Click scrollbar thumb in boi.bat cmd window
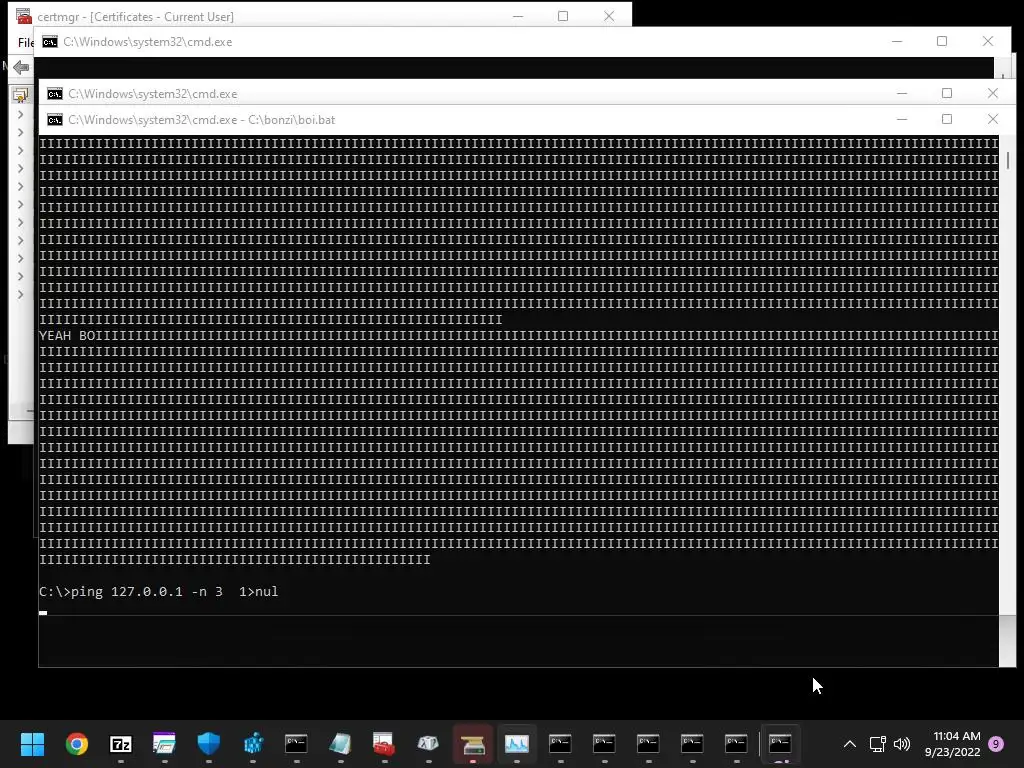The height and width of the screenshot is (768, 1024). pyautogui.click(x=1008, y=161)
